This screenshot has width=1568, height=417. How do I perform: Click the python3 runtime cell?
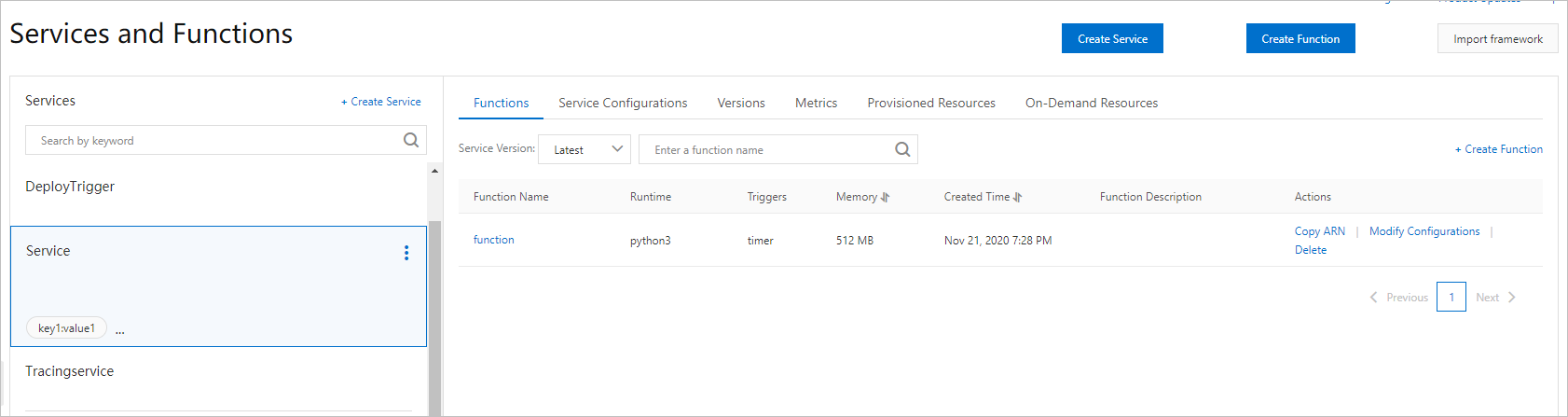pos(651,241)
